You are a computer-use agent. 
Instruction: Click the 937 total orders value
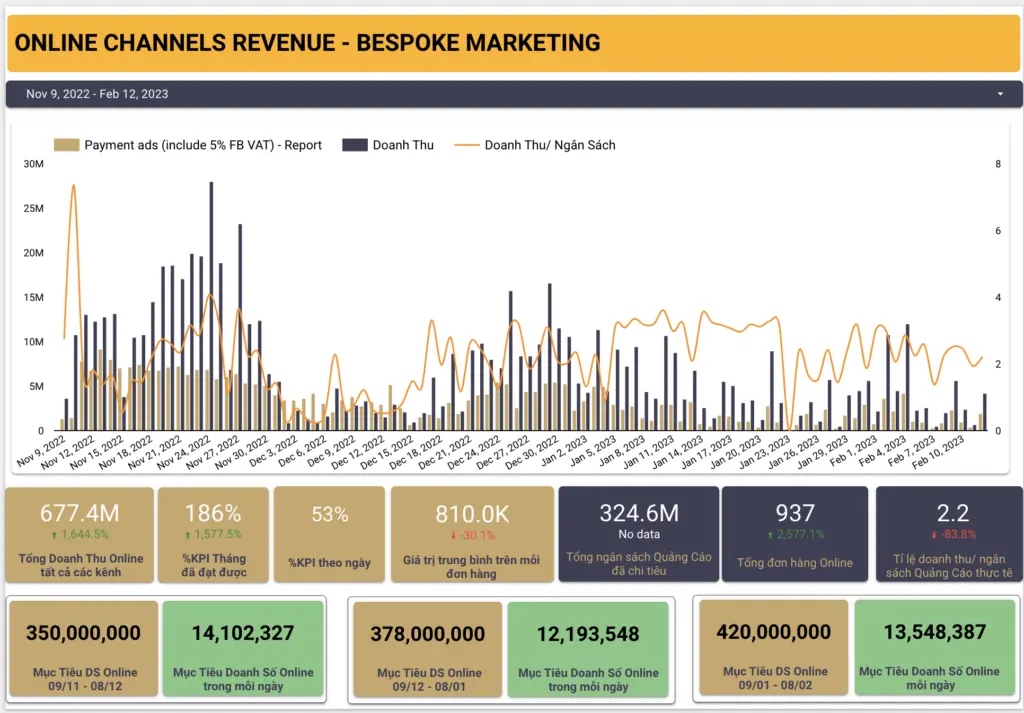795,513
